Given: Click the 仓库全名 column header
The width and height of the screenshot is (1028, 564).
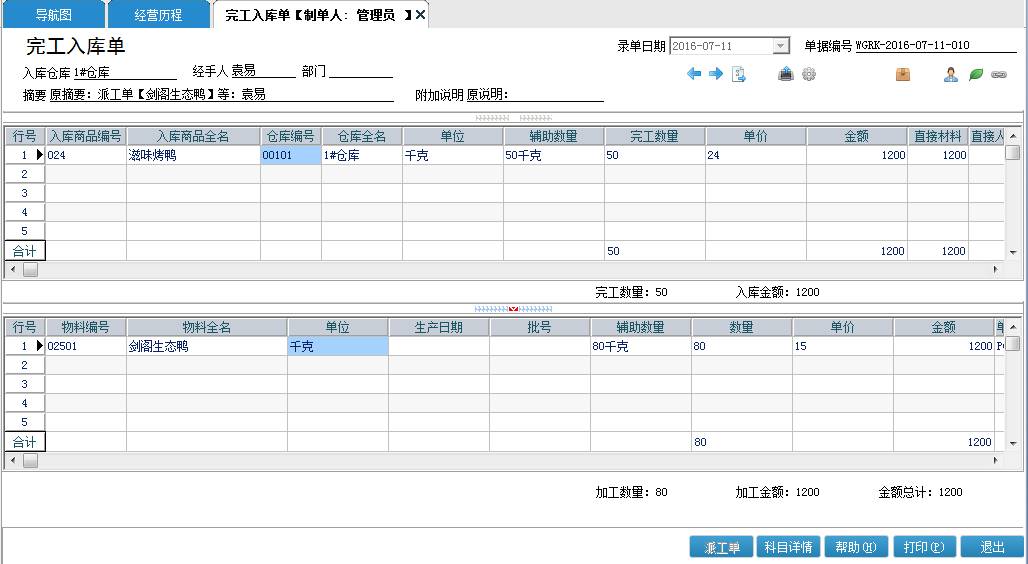Looking at the screenshot, I should (x=362, y=136).
